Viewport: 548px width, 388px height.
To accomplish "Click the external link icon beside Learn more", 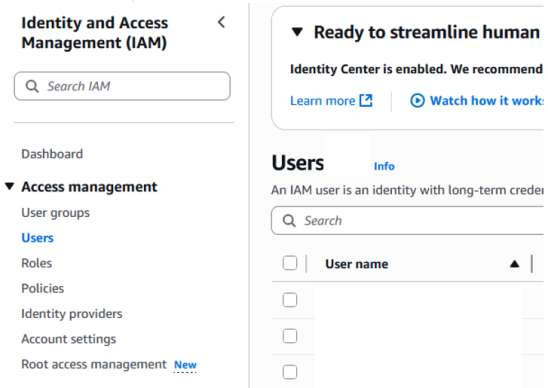I will (366, 101).
